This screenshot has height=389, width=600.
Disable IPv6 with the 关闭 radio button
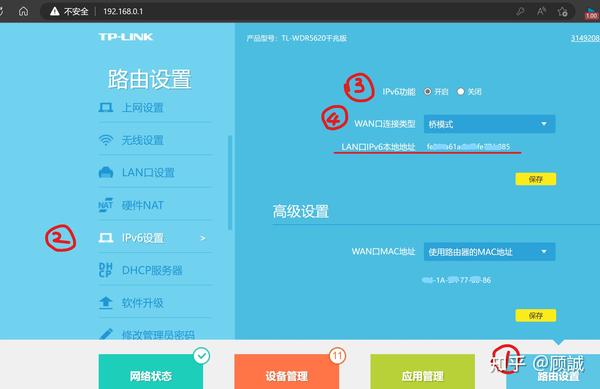(x=461, y=91)
